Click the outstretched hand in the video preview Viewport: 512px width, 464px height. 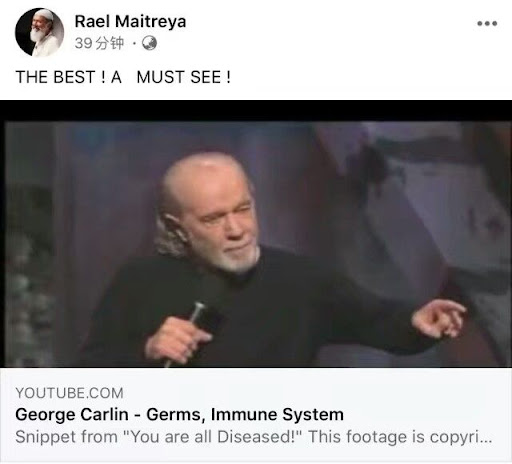tap(438, 318)
